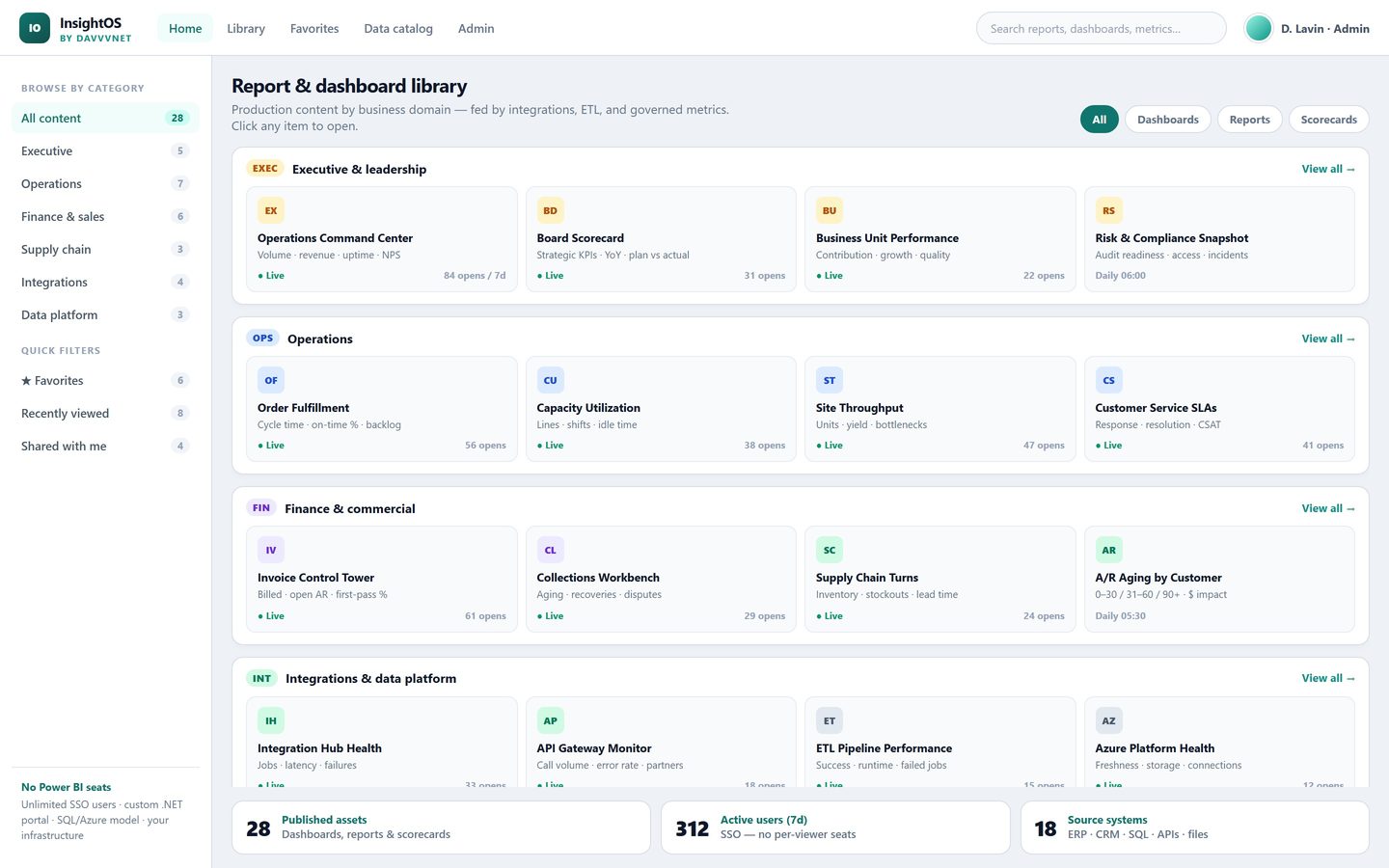This screenshot has width=1389, height=868.
Task: Browse the Executive category
Action: (105, 150)
